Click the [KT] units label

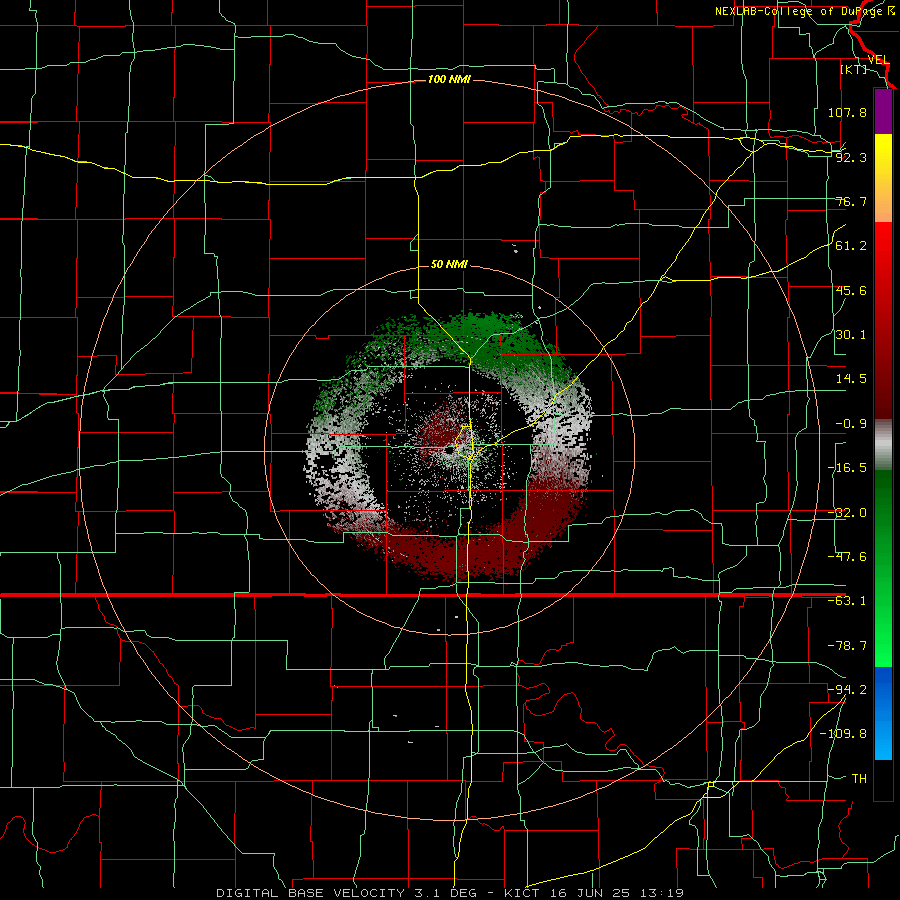pos(854,69)
